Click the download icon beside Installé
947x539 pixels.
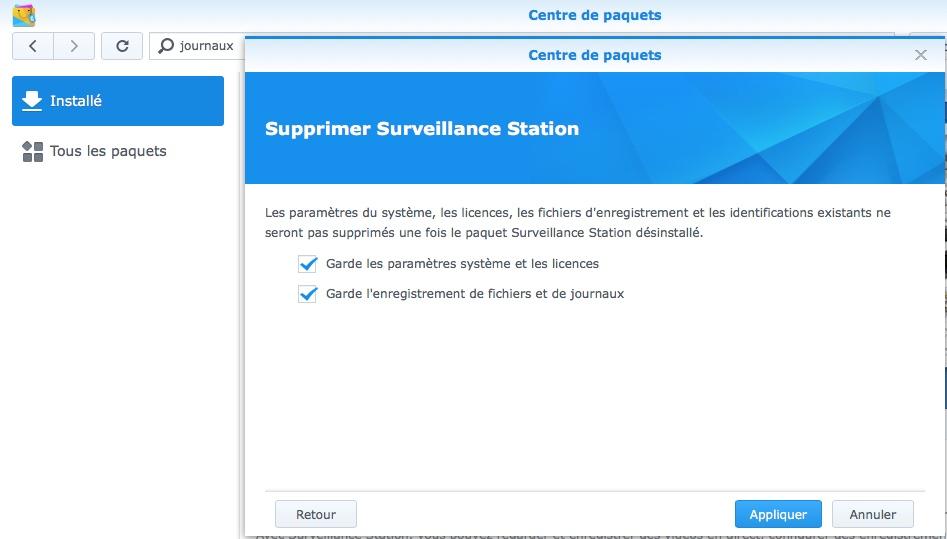click(x=32, y=101)
